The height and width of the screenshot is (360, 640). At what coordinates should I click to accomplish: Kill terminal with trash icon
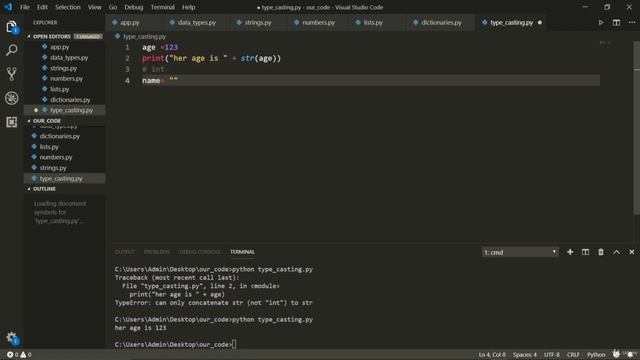[x=601, y=252]
